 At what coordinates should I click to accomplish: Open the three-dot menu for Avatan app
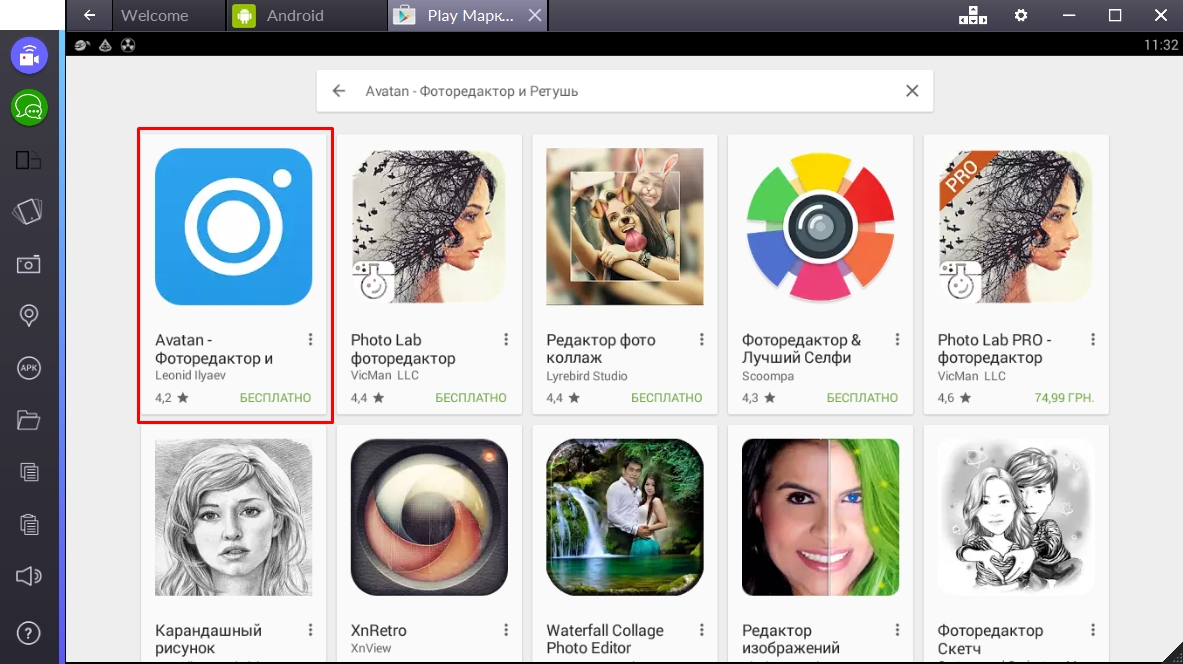311,340
